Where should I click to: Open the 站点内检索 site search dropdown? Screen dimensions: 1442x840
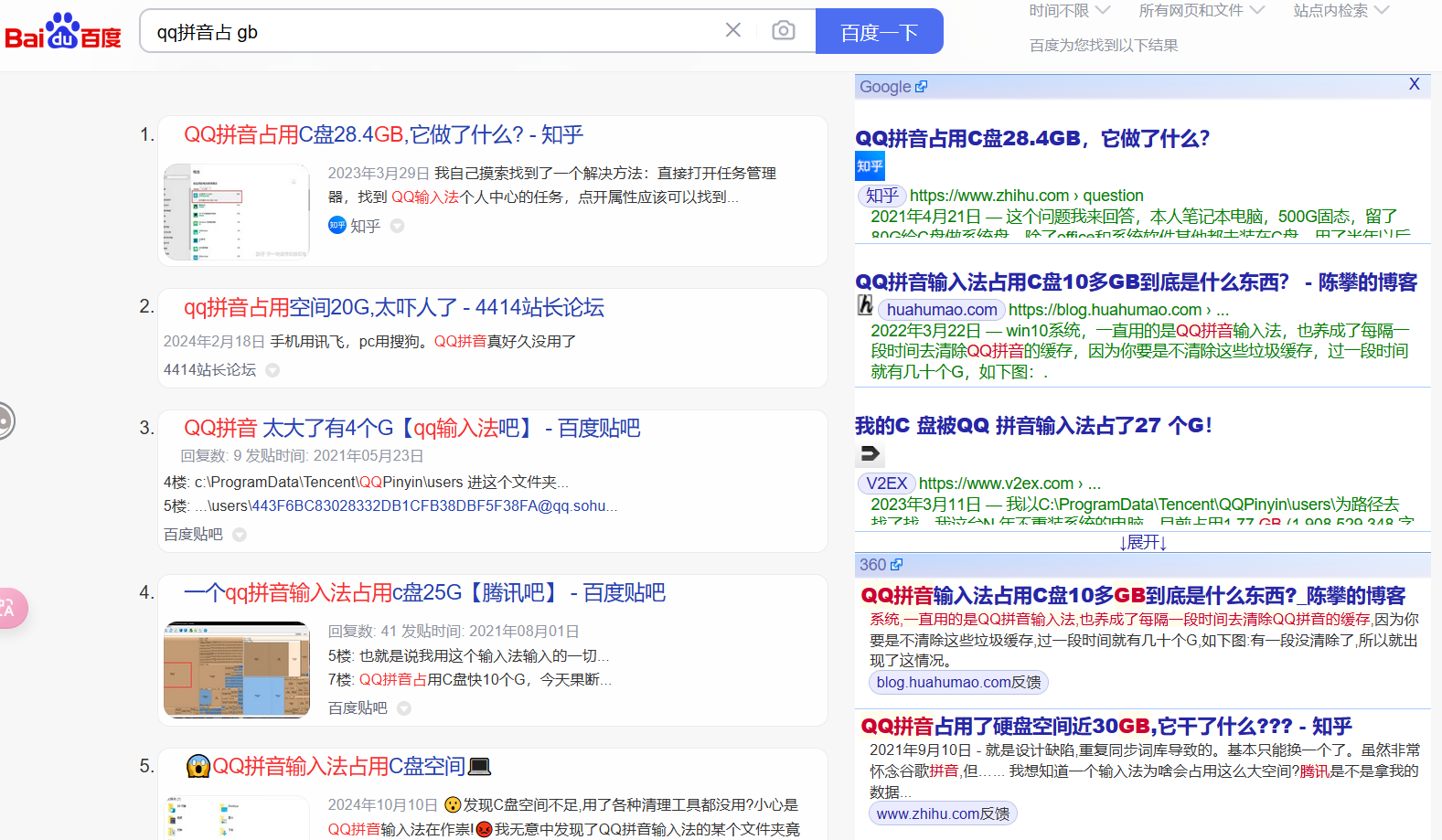pyautogui.click(x=1341, y=11)
